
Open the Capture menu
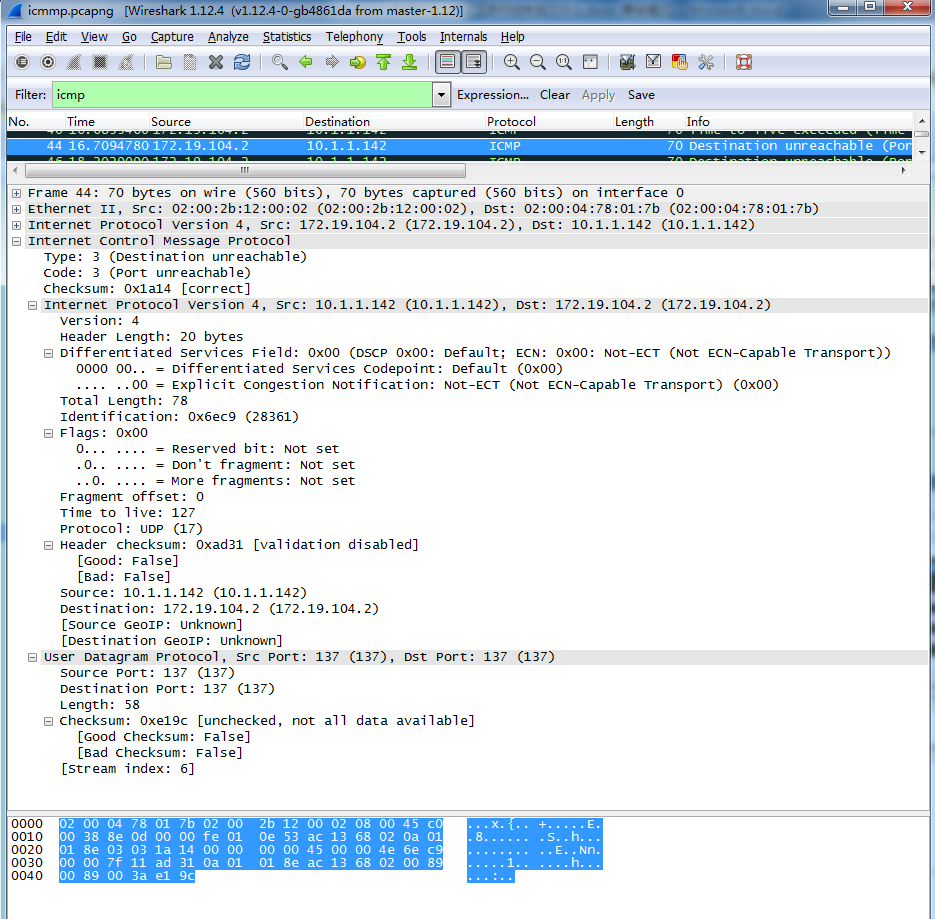click(x=172, y=37)
